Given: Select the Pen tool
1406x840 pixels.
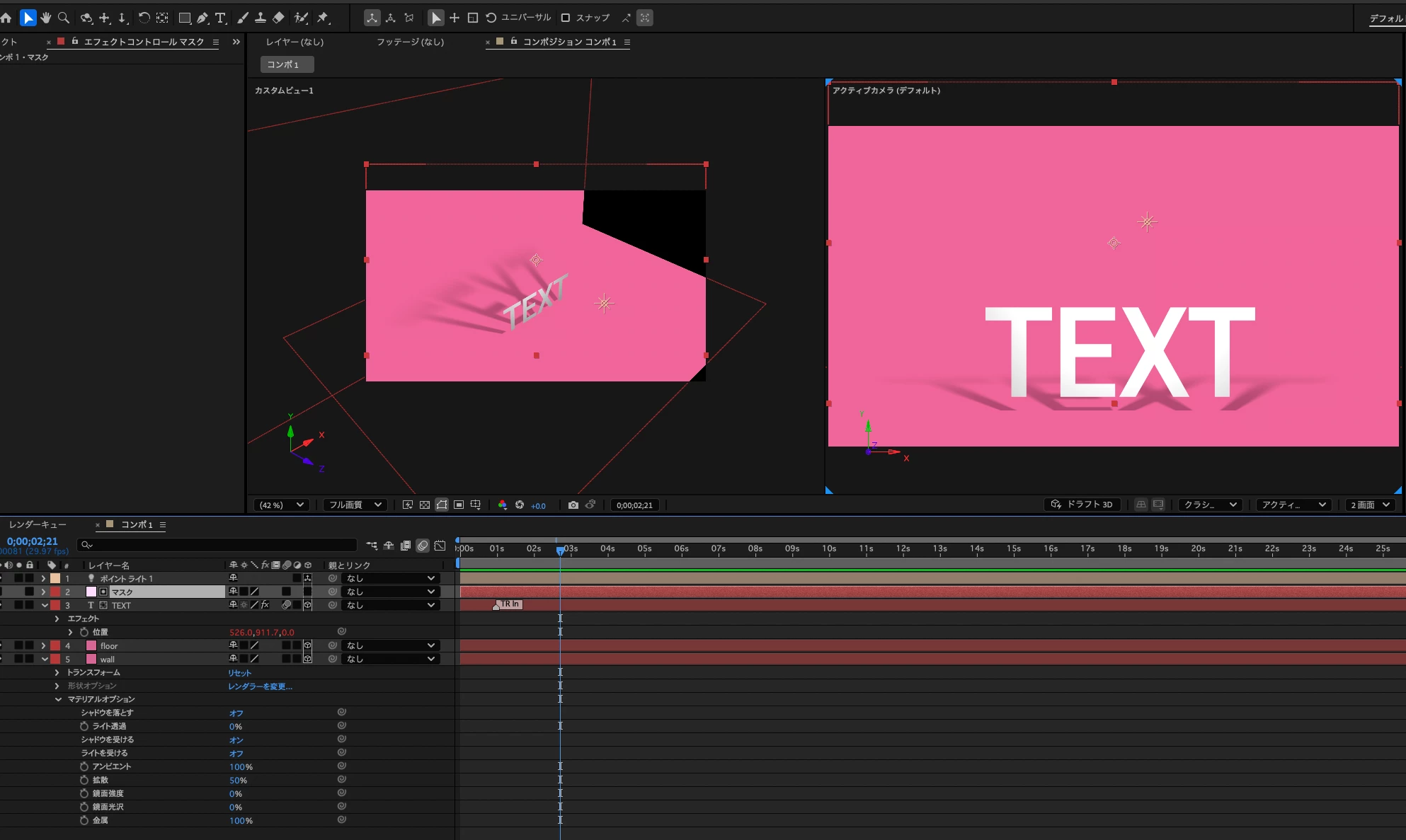Looking at the screenshot, I should point(202,18).
